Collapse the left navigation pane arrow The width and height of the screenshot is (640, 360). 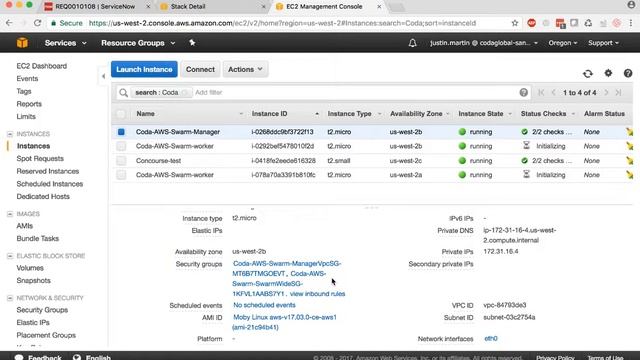coord(103,76)
